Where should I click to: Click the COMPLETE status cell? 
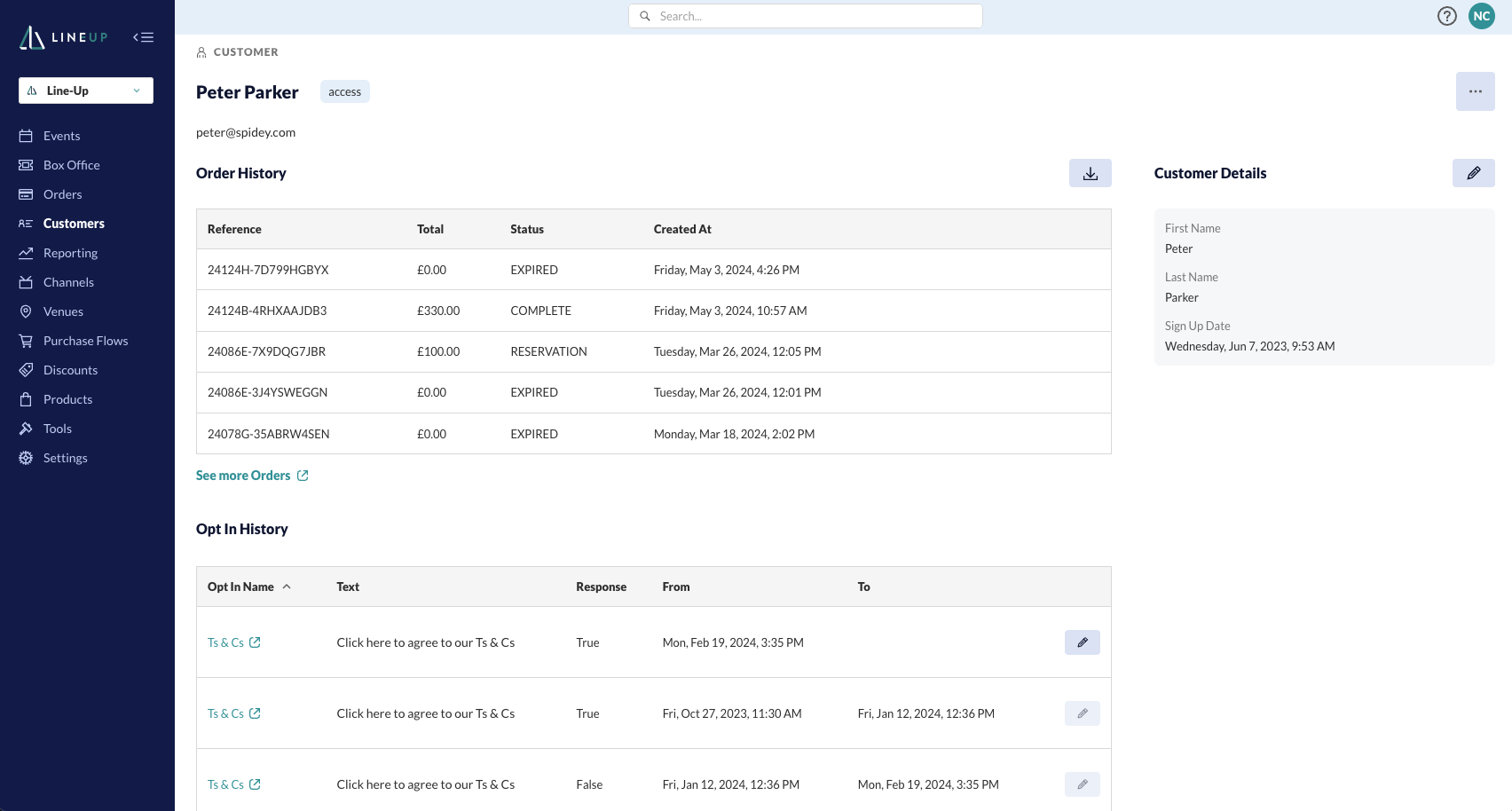(540, 311)
